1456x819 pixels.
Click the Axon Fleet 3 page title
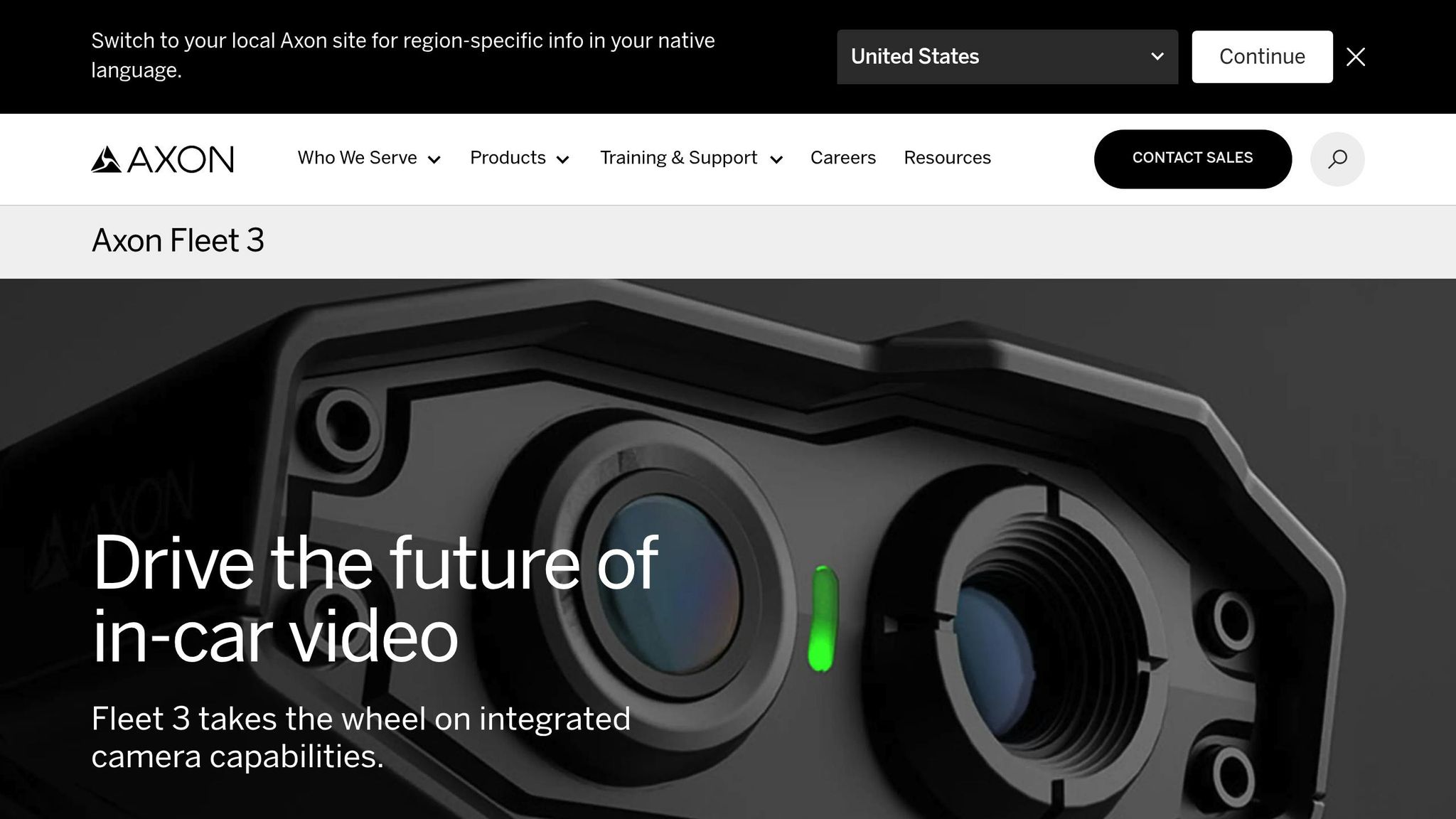point(178,241)
